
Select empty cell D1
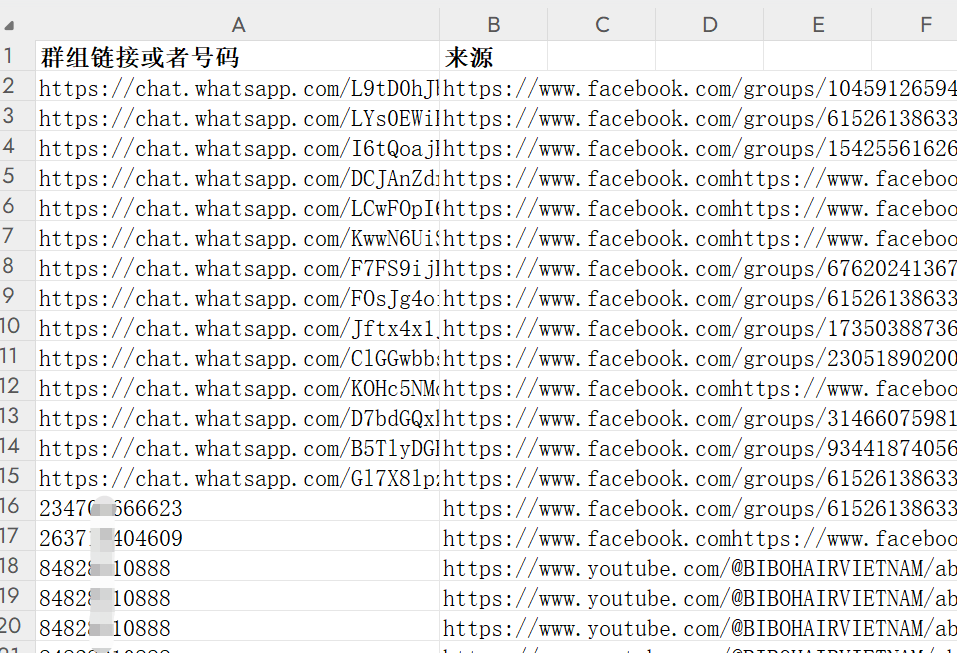click(710, 57)
